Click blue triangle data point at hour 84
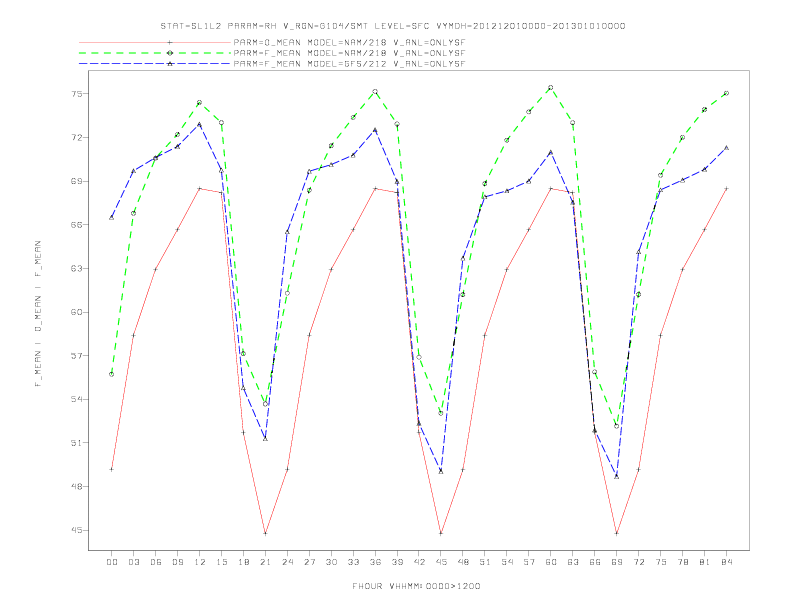The width and height of the screenshot is (792, 612). (726, 147)
